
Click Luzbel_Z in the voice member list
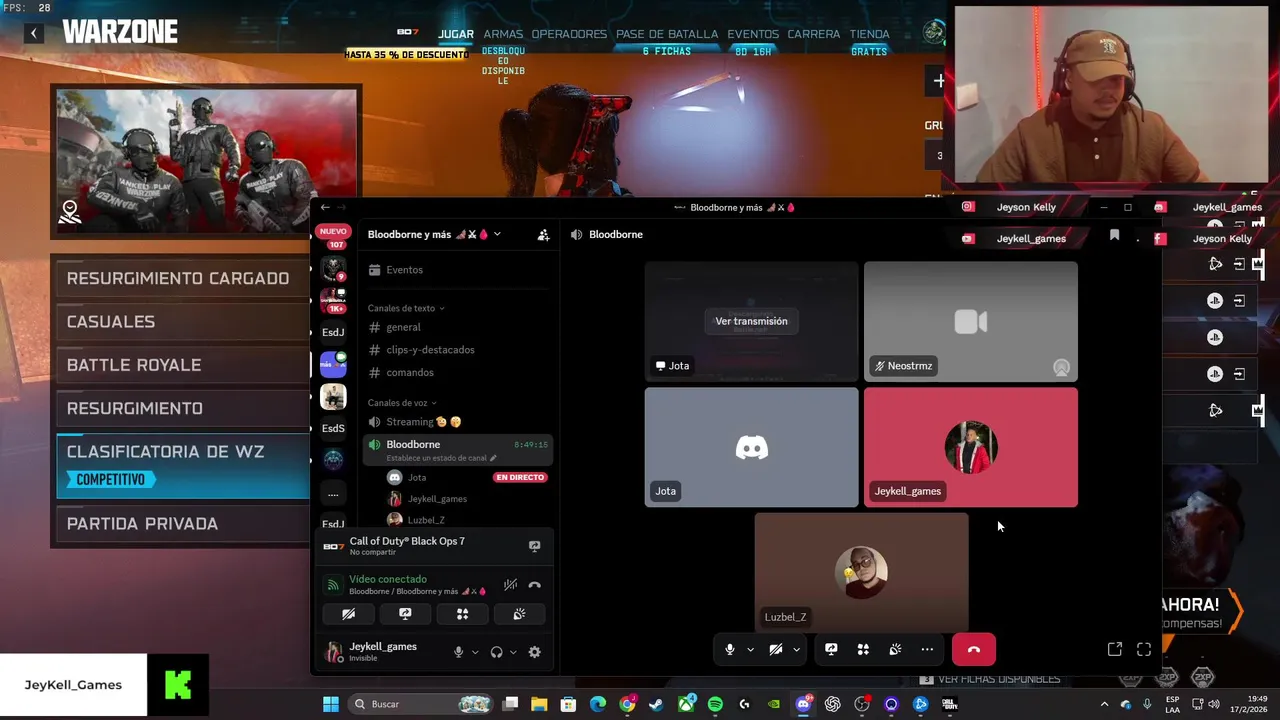pos(426,520)
